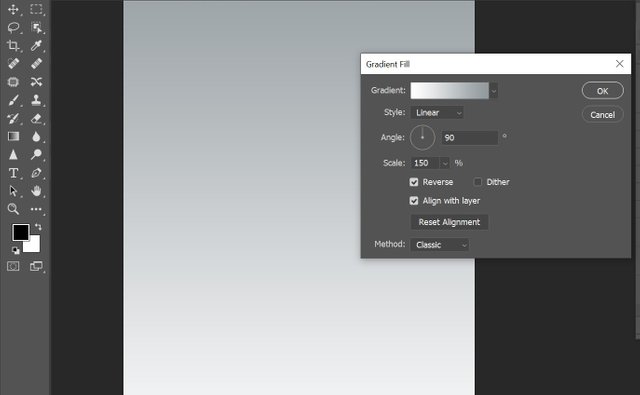Select the Path Selection tool
The image size is (640, 395).
coord(13,191)
